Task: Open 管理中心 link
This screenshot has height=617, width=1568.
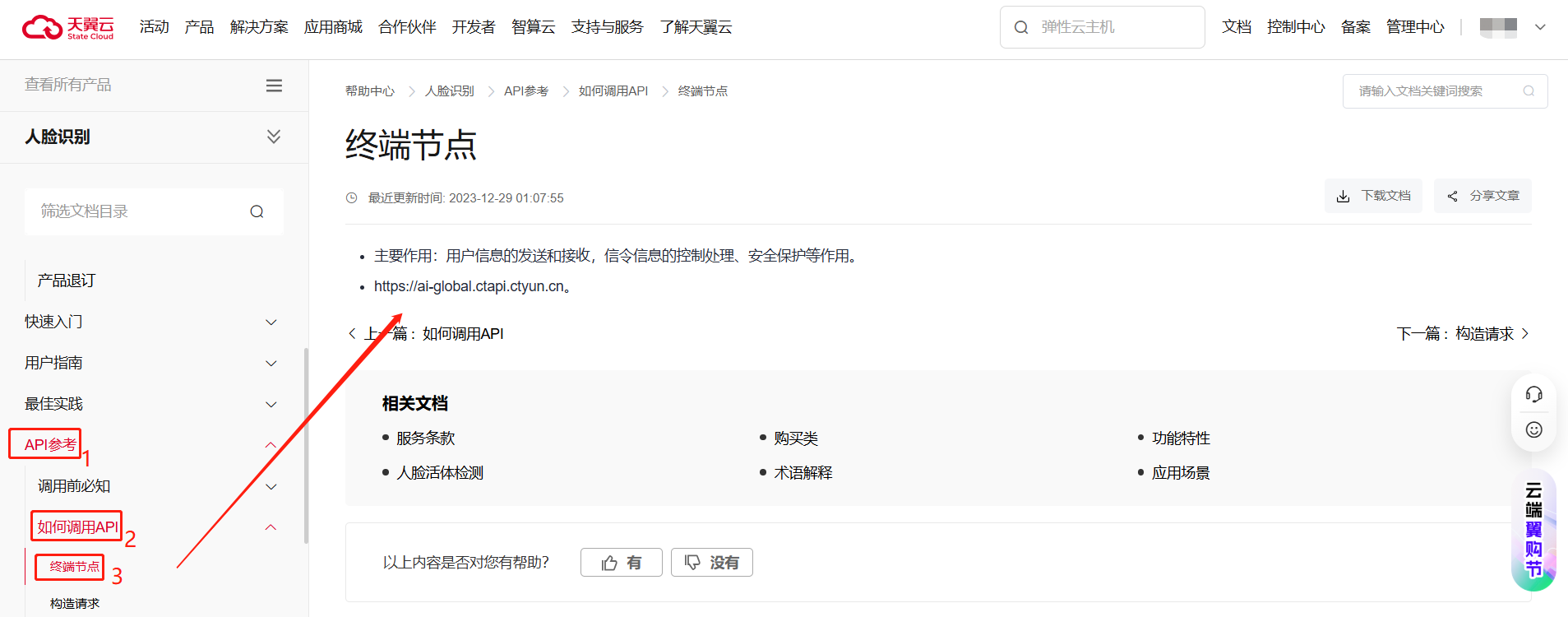Action: (1415, 27)
